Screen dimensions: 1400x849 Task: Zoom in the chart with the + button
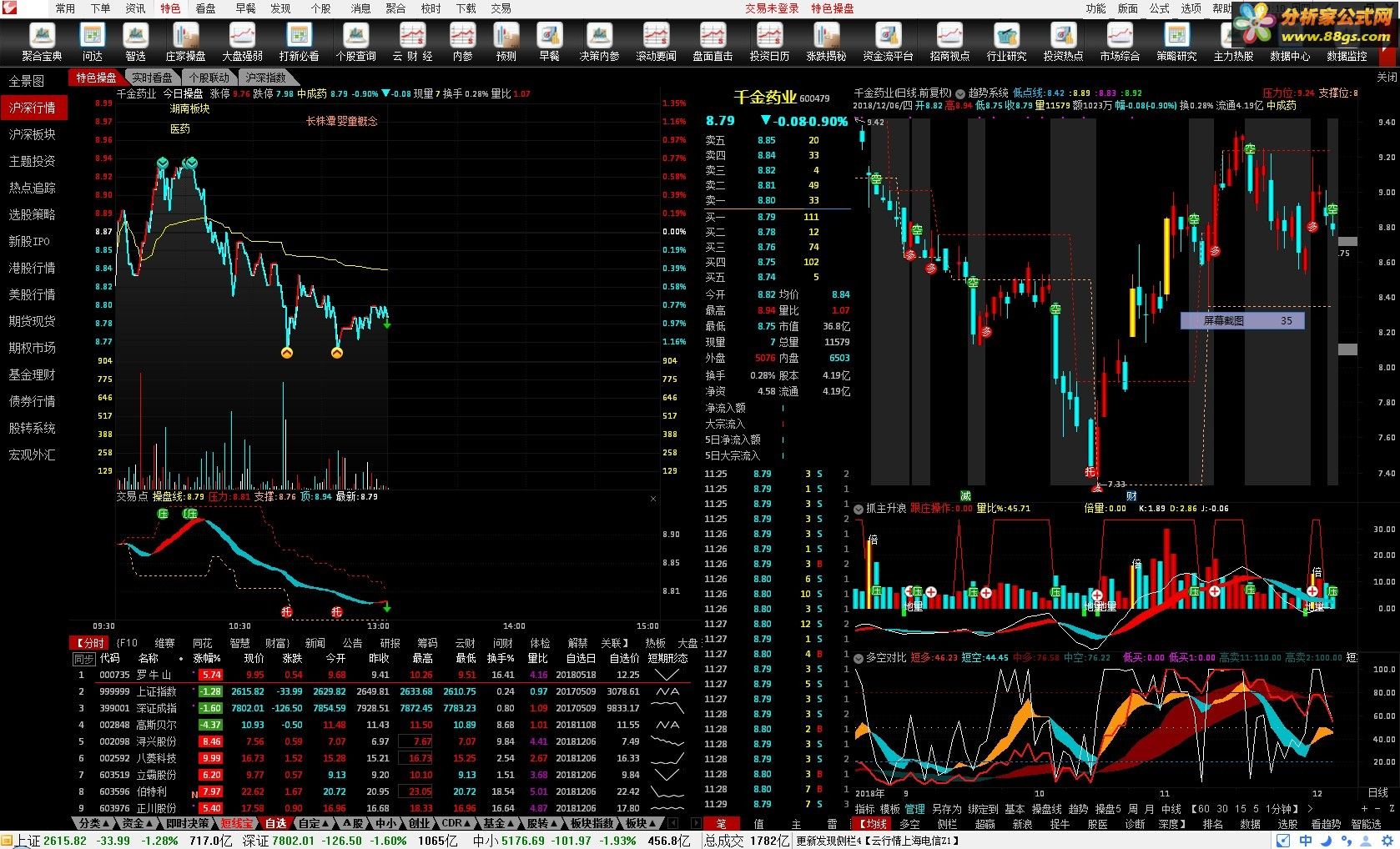click(1365, 808)
